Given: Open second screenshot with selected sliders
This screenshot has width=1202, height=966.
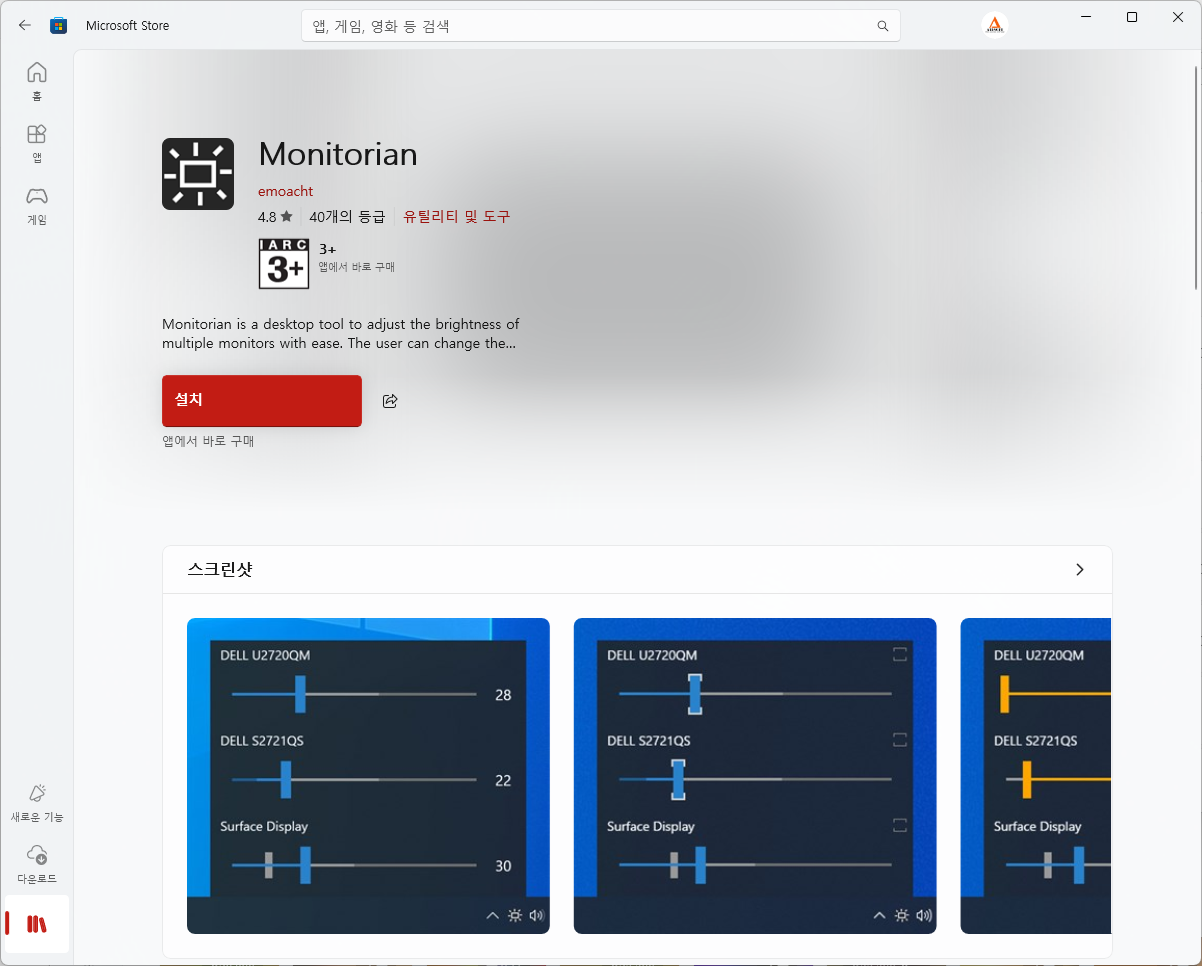Looking at the screenshot, I should pyautogui.click(x=755, y=776).
